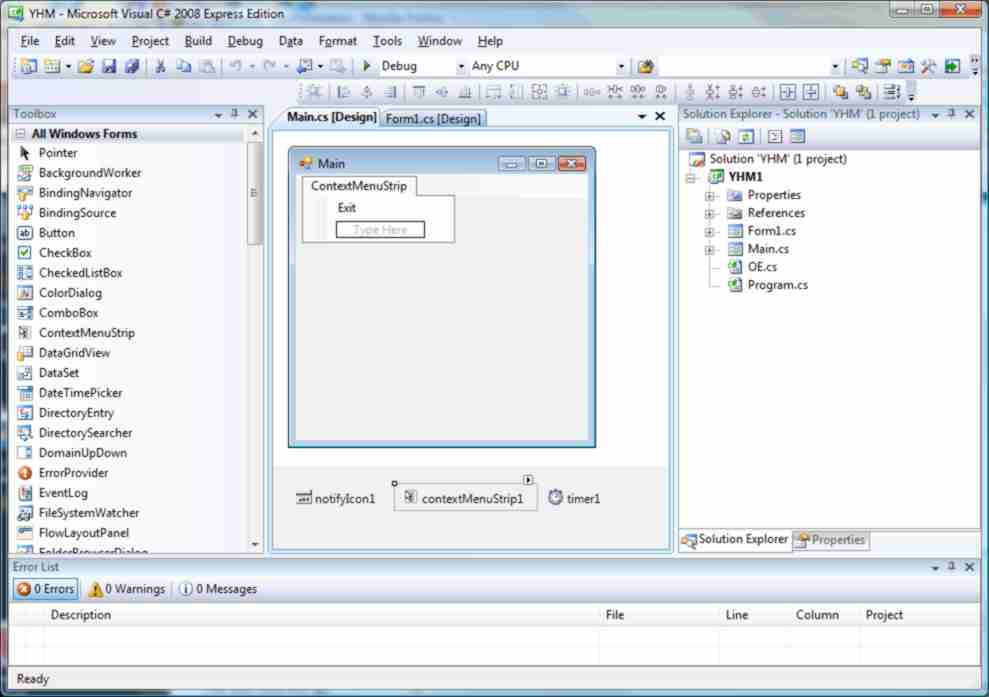
Task: Open the Debug configuration dropdown
Action: [461, 66]
